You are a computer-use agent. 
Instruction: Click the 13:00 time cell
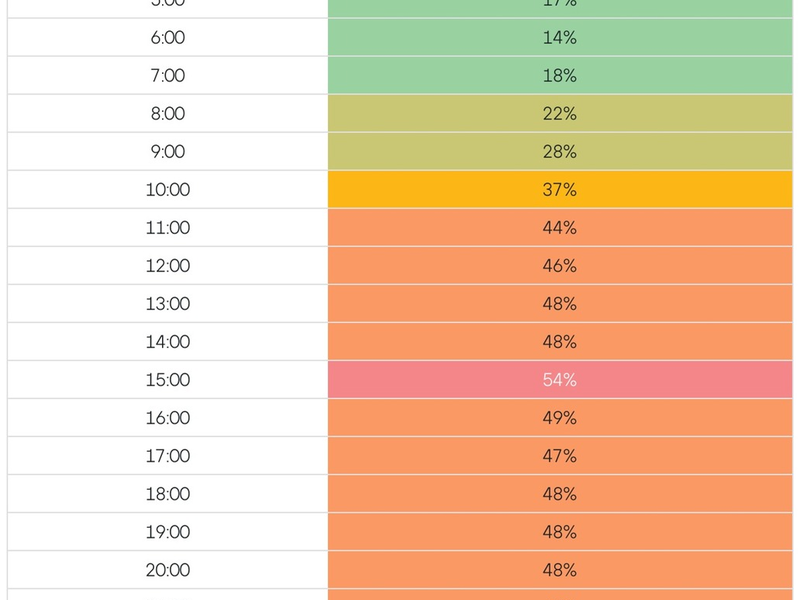(168, 304)
